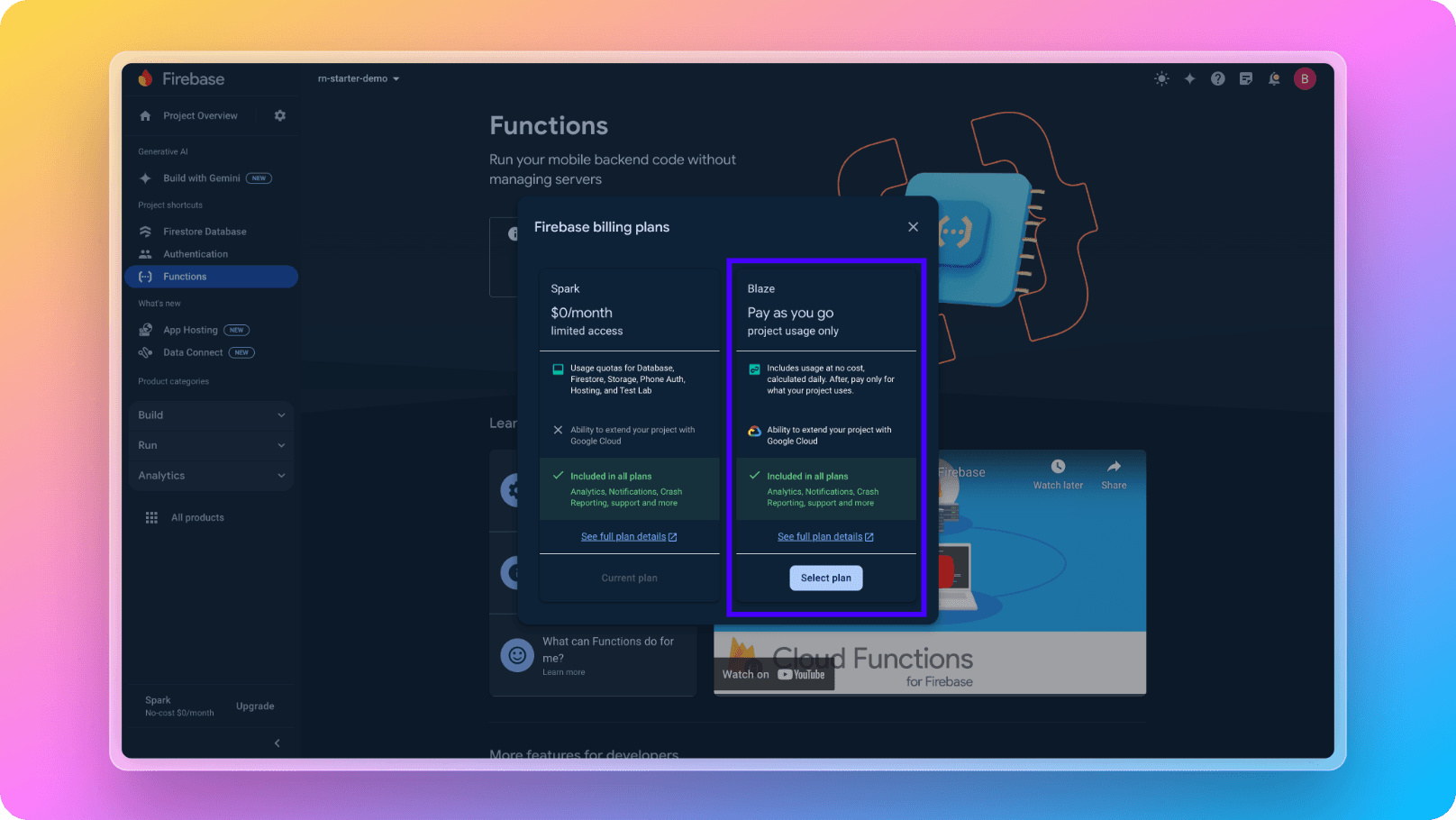The image size is (1456, 820).
Task: Open All products
Action: coord(197,518)
